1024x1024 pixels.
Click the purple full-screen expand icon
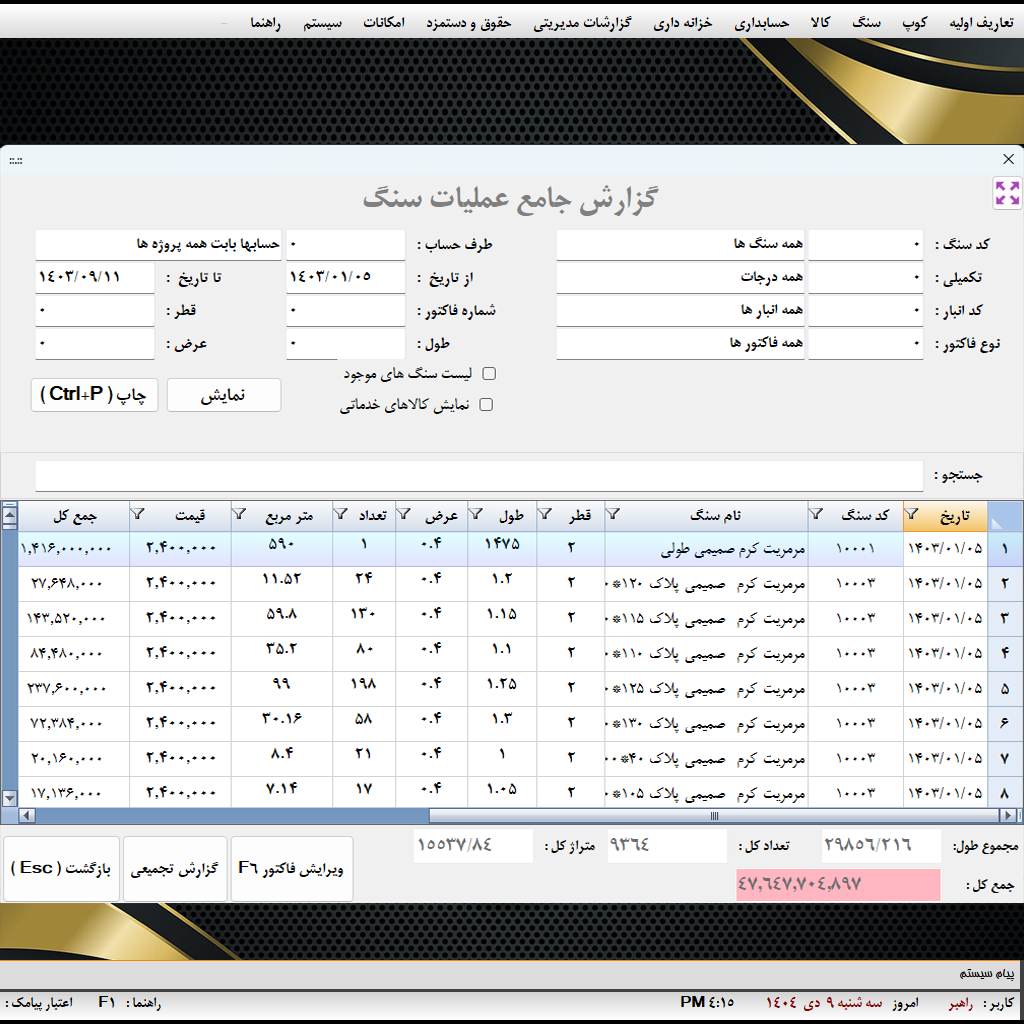[x=1007, y=193]
